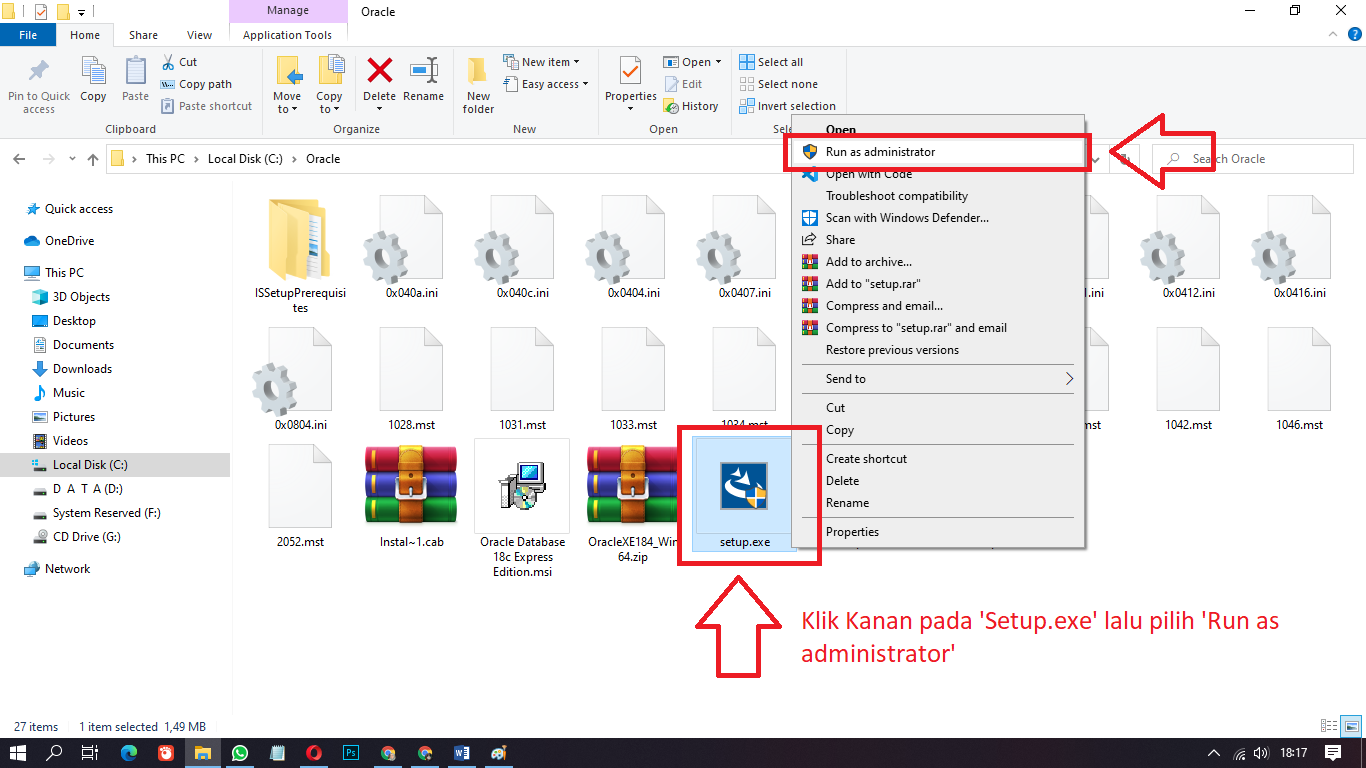This screenshot has width=1366, height=768.
Task: Open the Application Tools tab
Action: click(287, 35)
